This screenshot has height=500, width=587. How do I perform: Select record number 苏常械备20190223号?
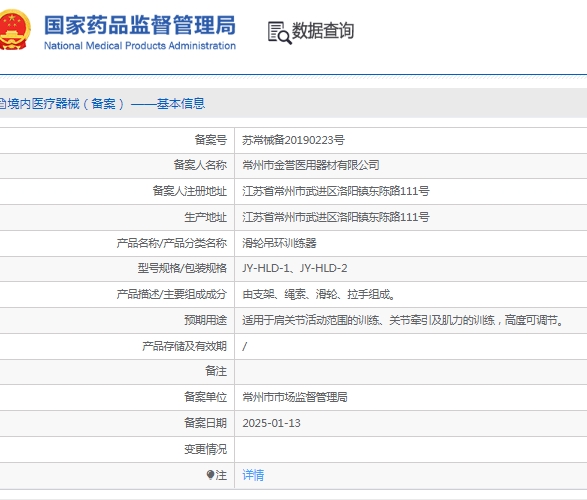293,140
